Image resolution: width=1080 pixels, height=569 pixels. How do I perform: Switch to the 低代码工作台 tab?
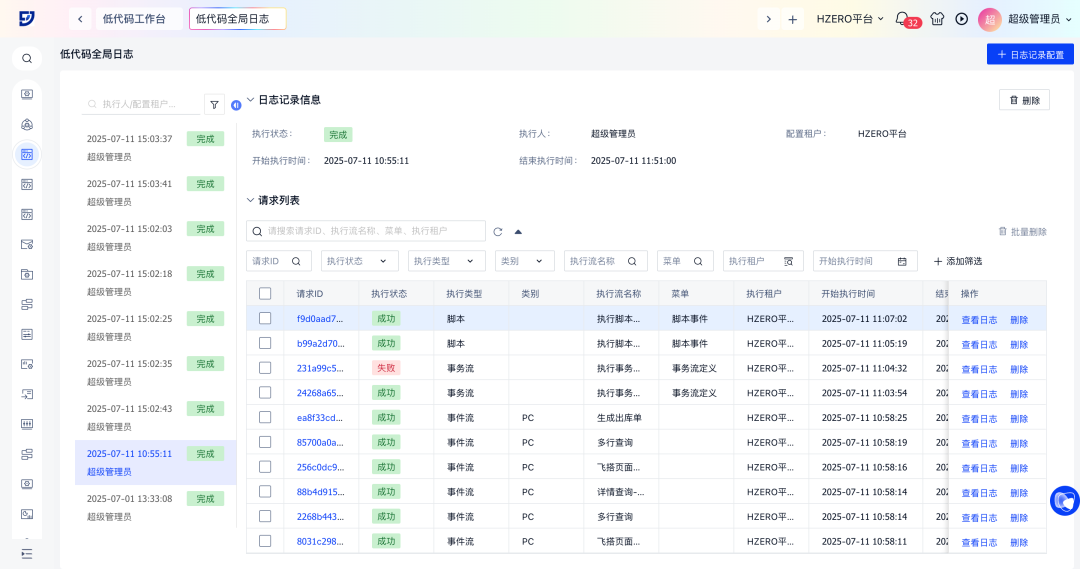click(x=134, y=19)
